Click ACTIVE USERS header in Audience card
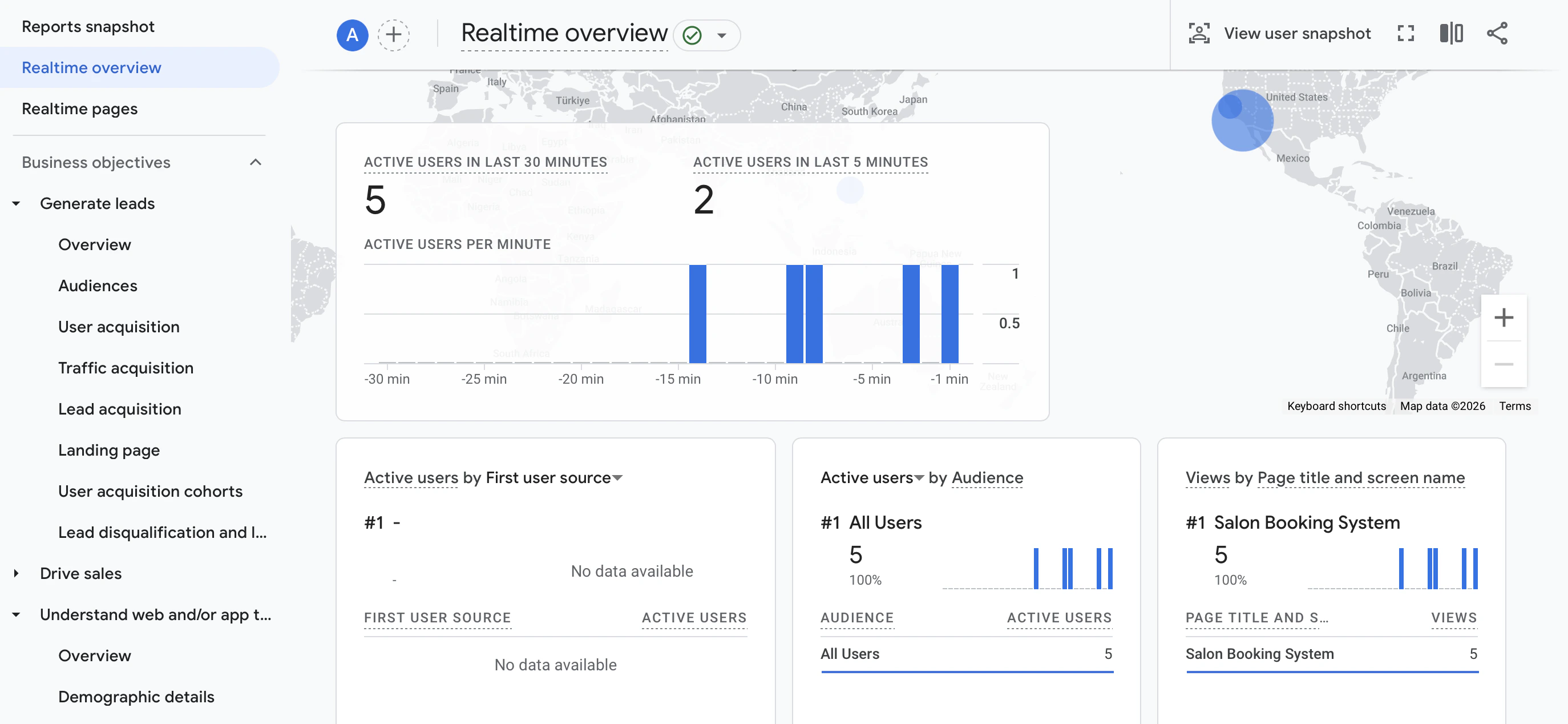 point(1059,617)
